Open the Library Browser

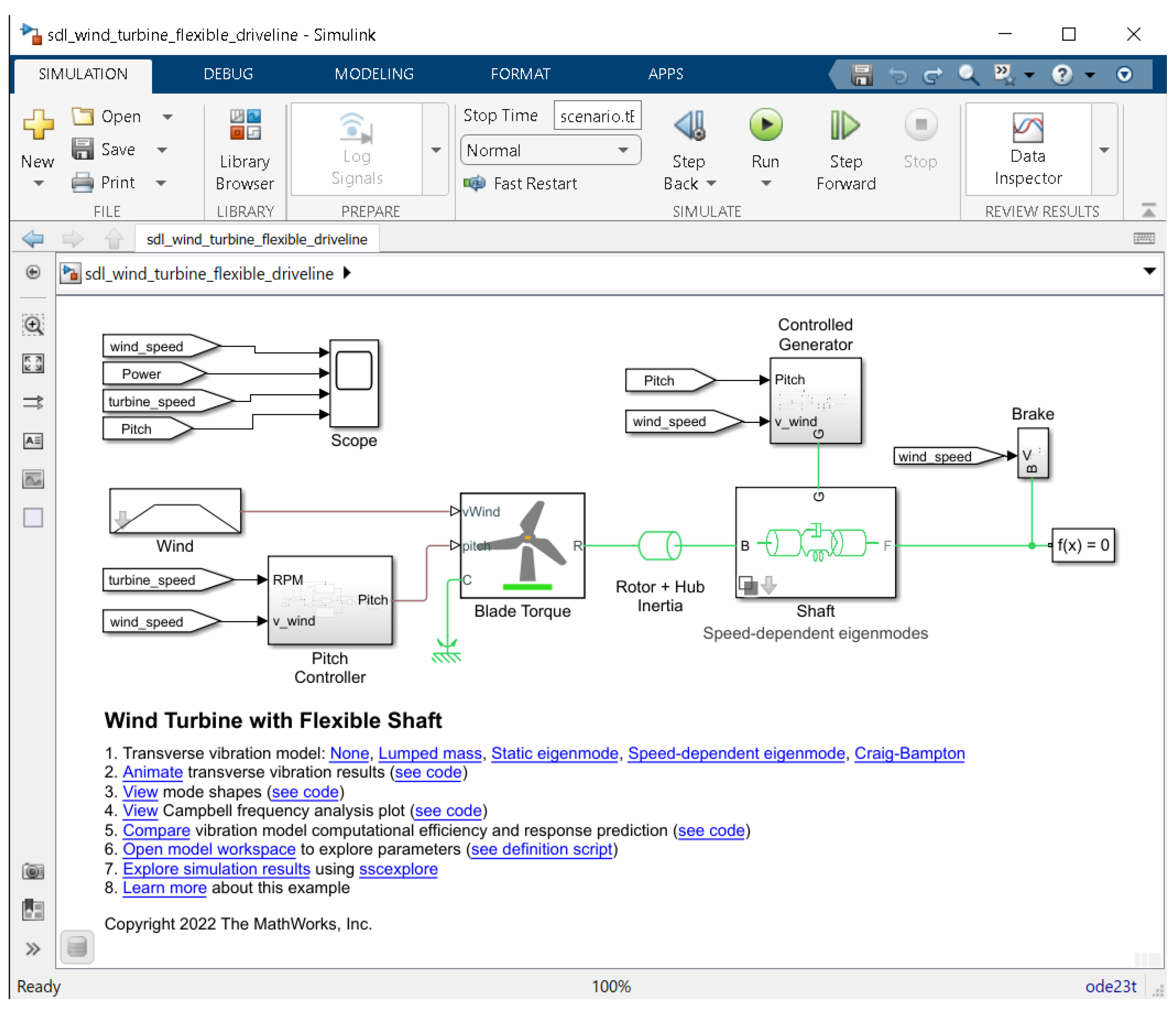pyautogui.click(x=245, y=149)
